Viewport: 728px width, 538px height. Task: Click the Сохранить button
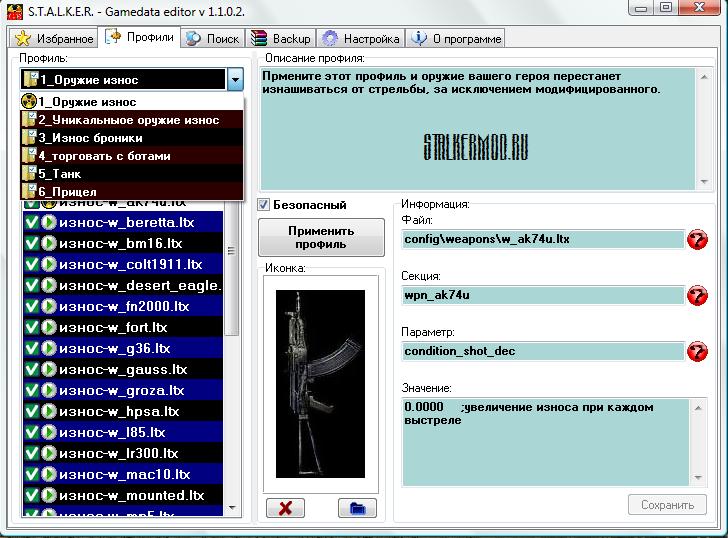pos(667,505)
